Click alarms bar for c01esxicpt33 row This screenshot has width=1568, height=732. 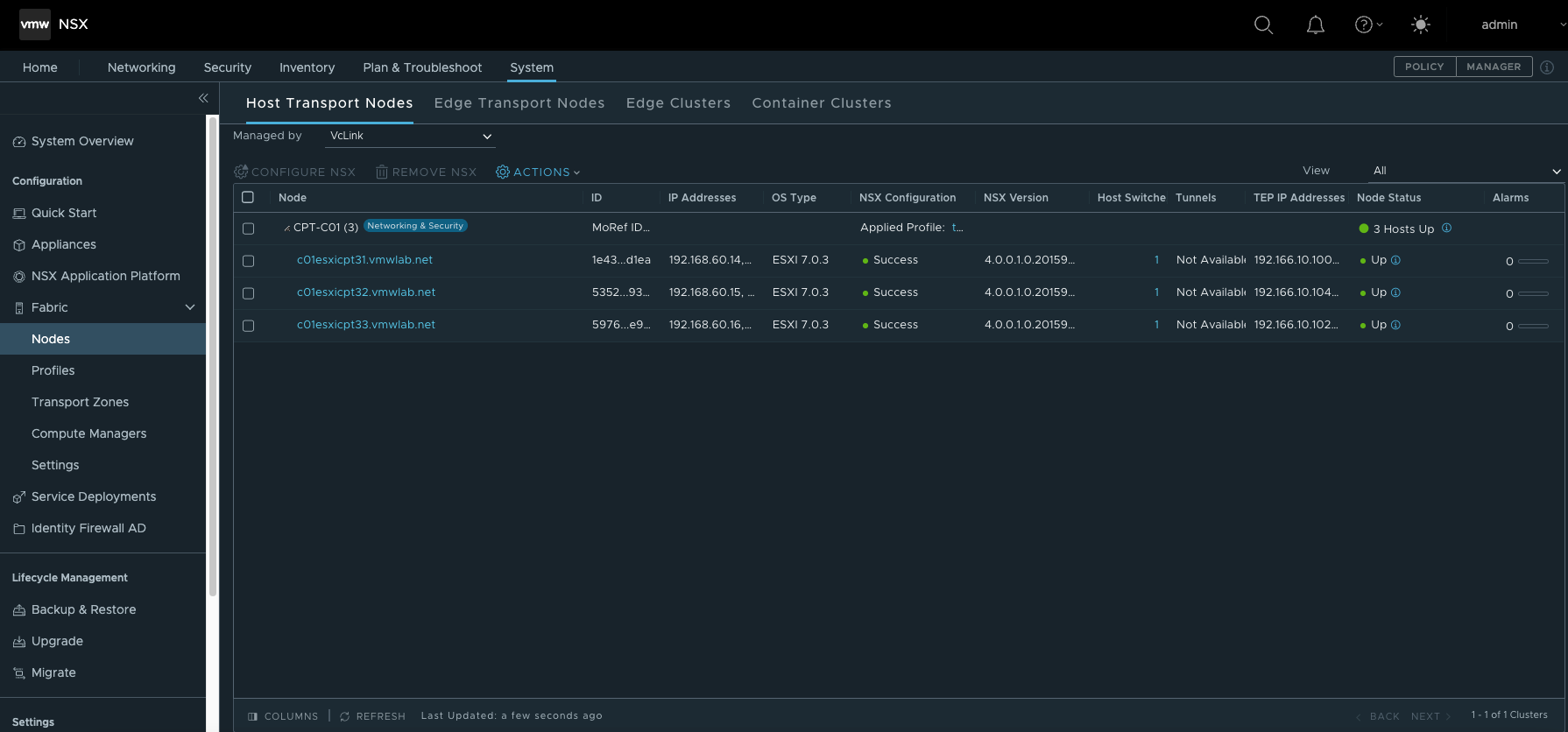[1533, 326]
